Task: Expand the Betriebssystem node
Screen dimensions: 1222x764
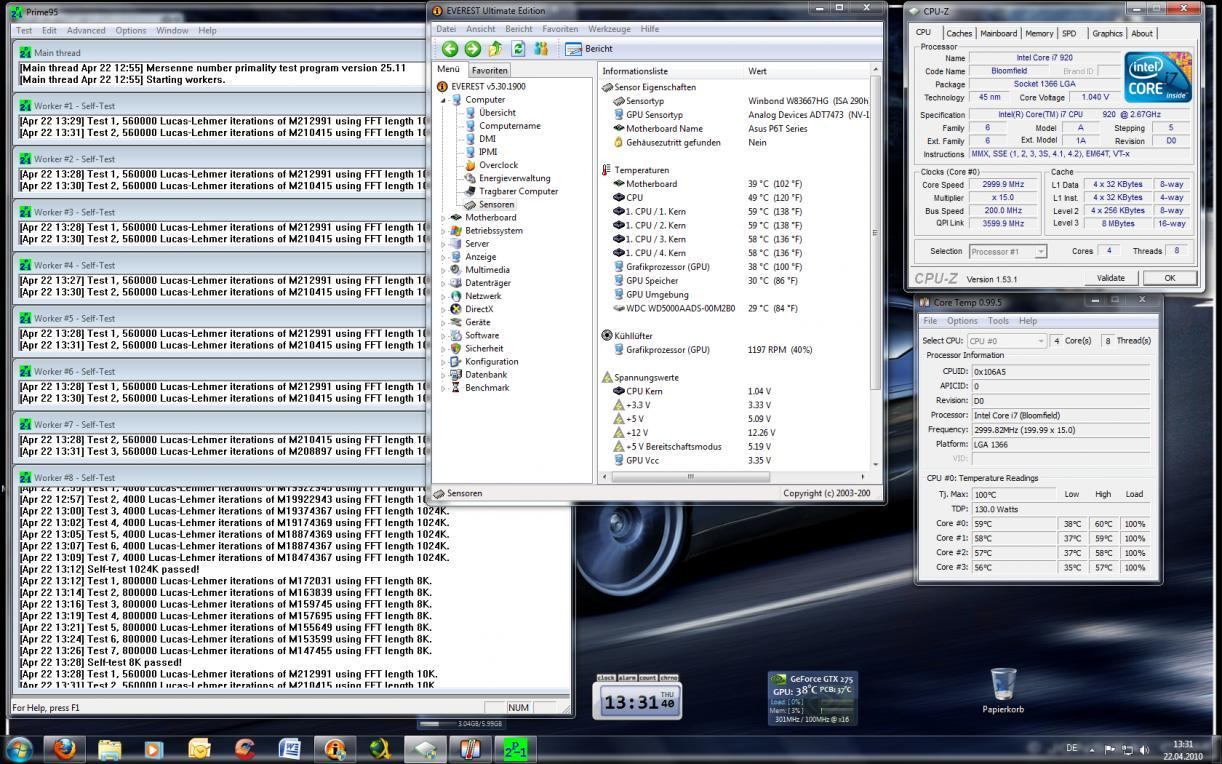Action: [444, 230]
